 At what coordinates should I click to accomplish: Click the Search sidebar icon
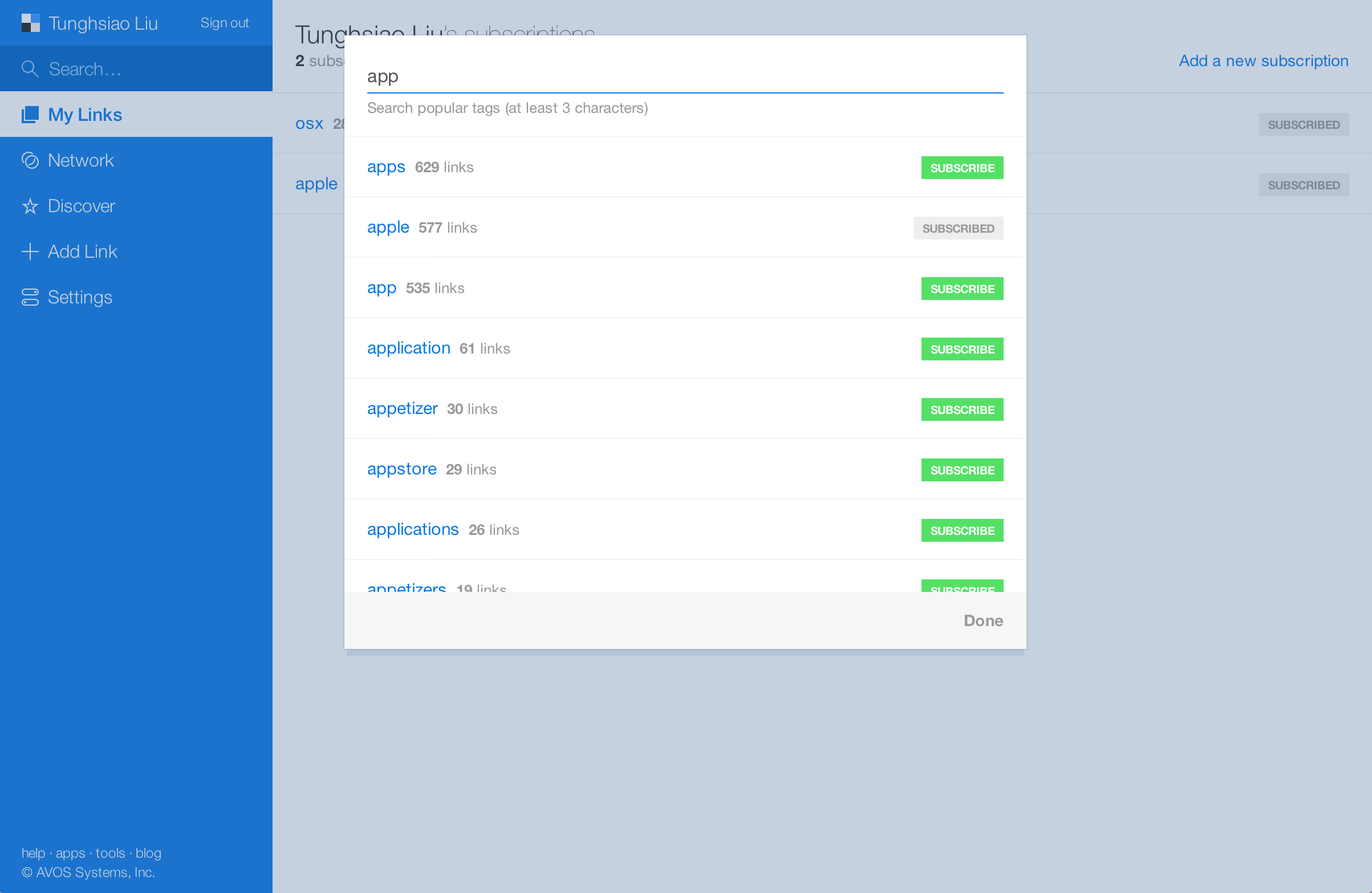pos(30,68)
